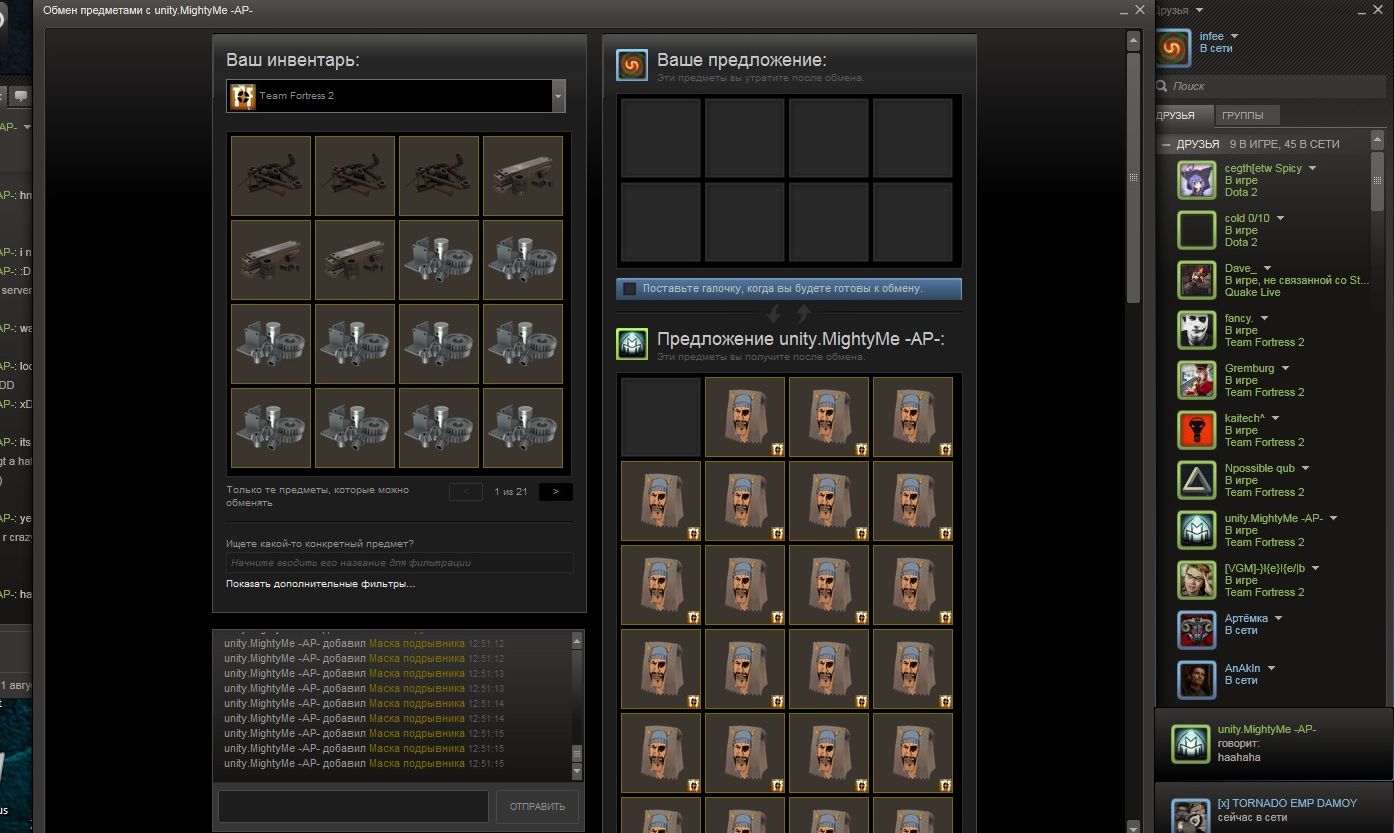Select last item in first inventory row
1394x833 pixels.
pos(523,175)
